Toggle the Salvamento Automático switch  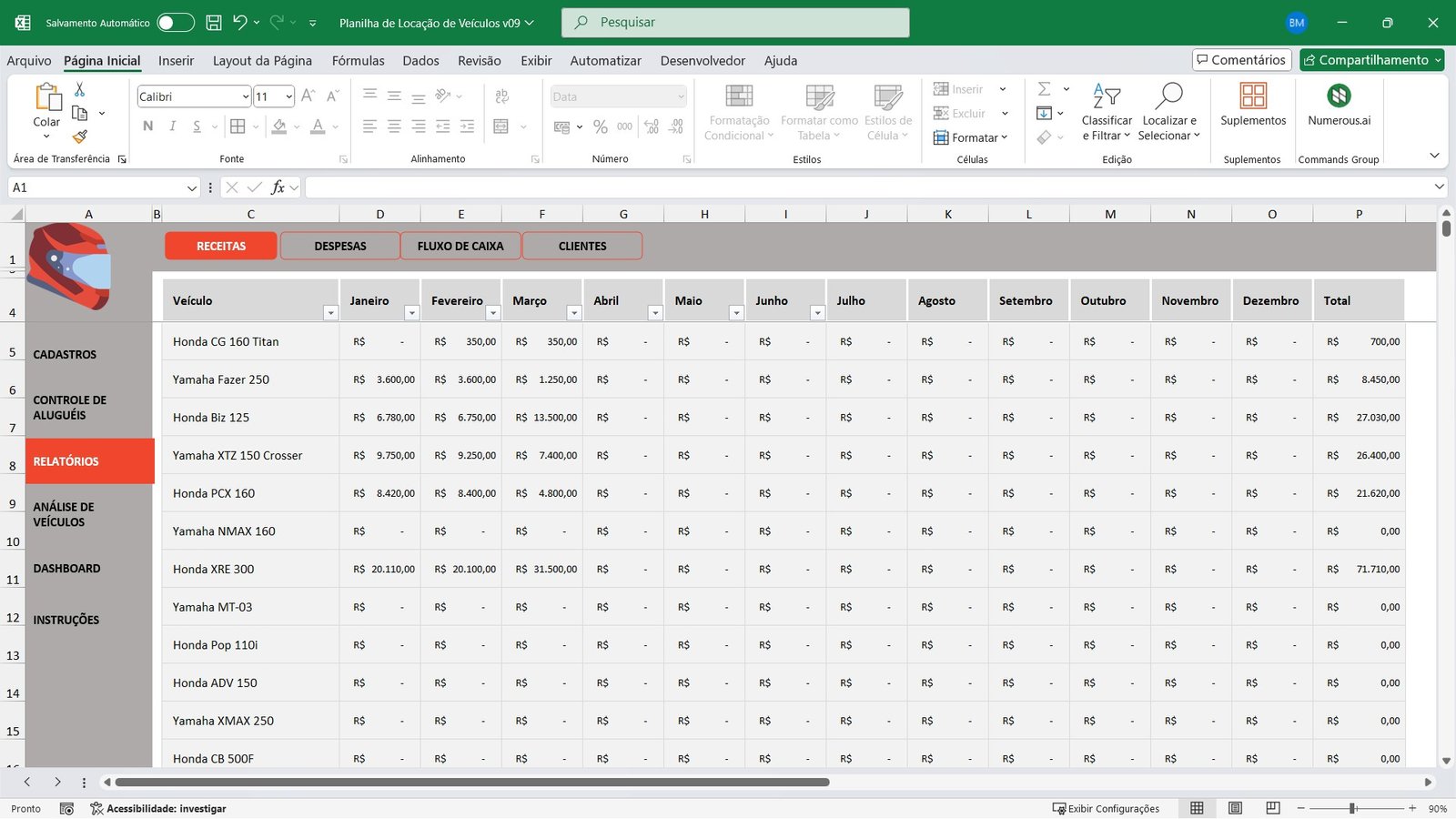tap(176, 23)
